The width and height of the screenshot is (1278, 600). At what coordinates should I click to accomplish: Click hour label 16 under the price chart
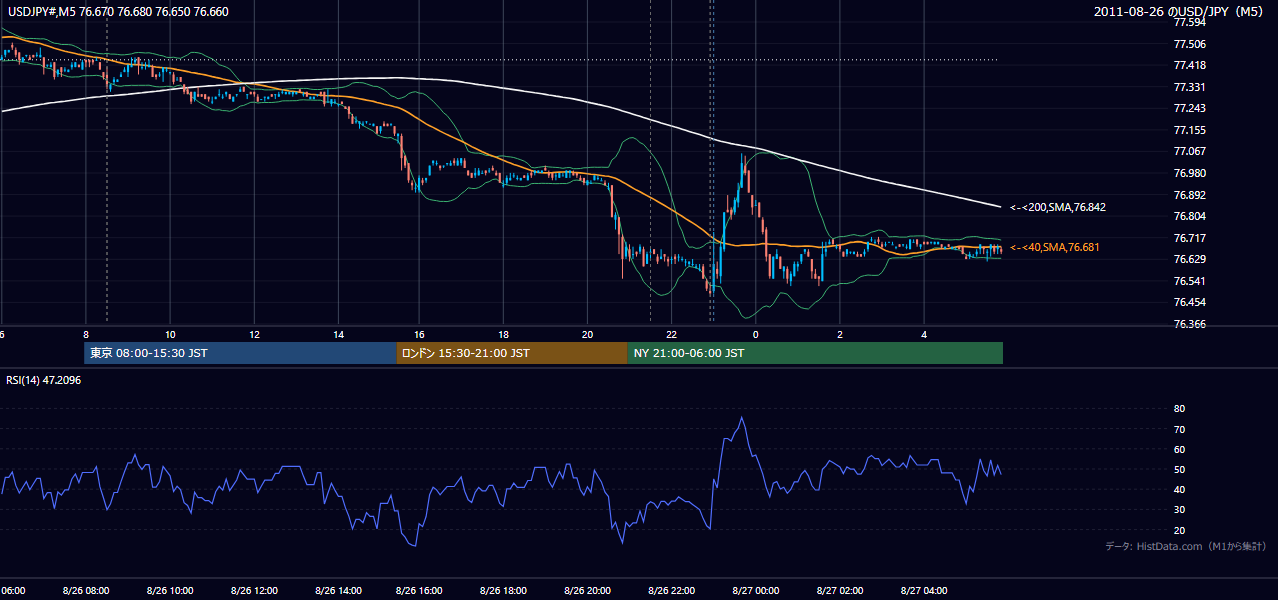coord(420,334)
